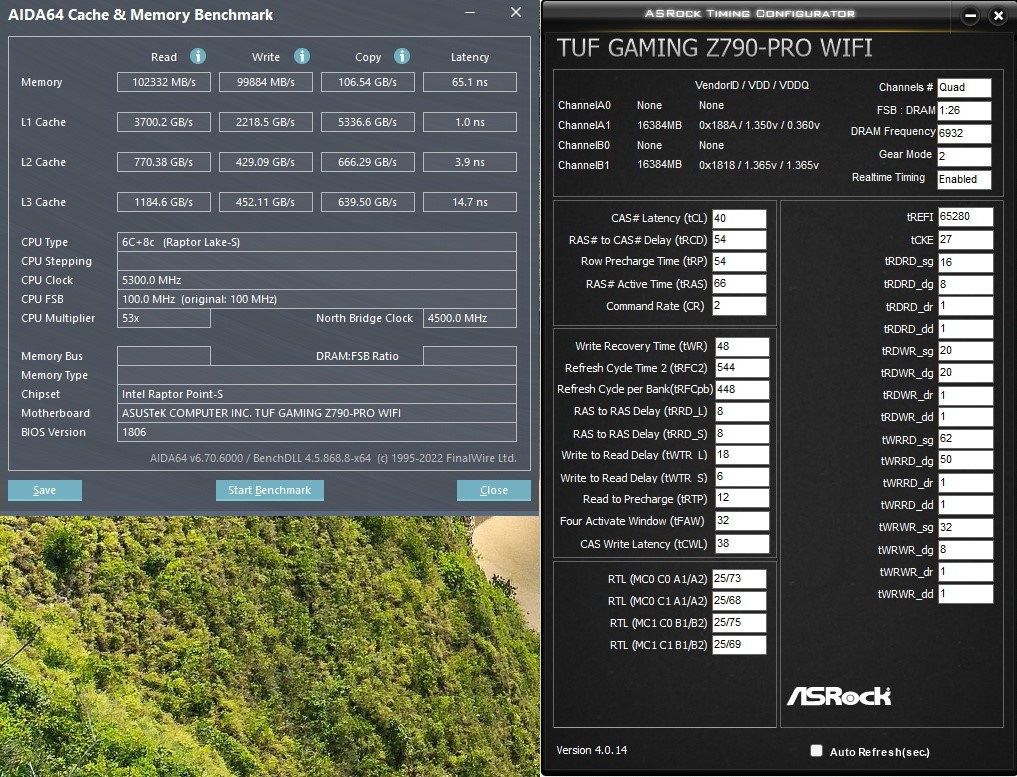Click the North Bridge Clock value 4500.0 MHz
The width and height of the screenshot is (1017, 777).
[470, 318]
